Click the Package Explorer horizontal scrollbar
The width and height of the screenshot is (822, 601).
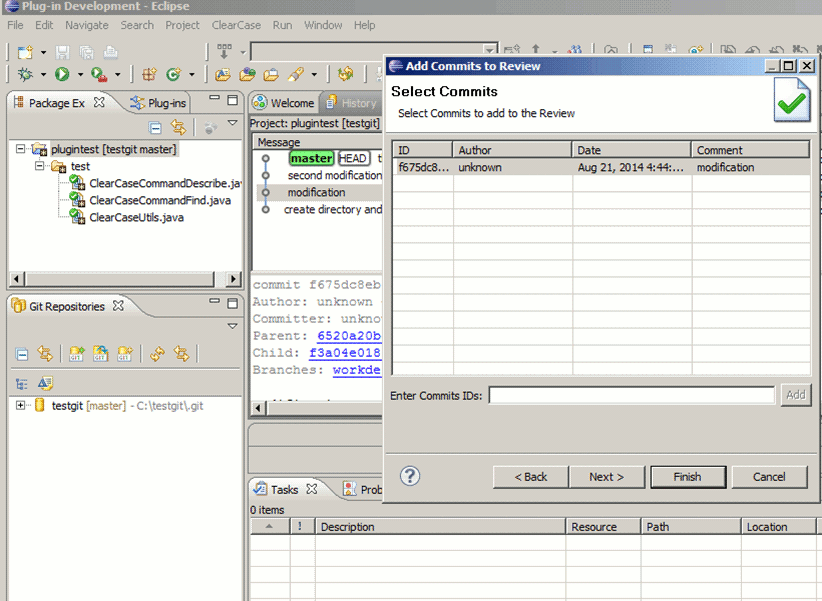coord(120,279)
